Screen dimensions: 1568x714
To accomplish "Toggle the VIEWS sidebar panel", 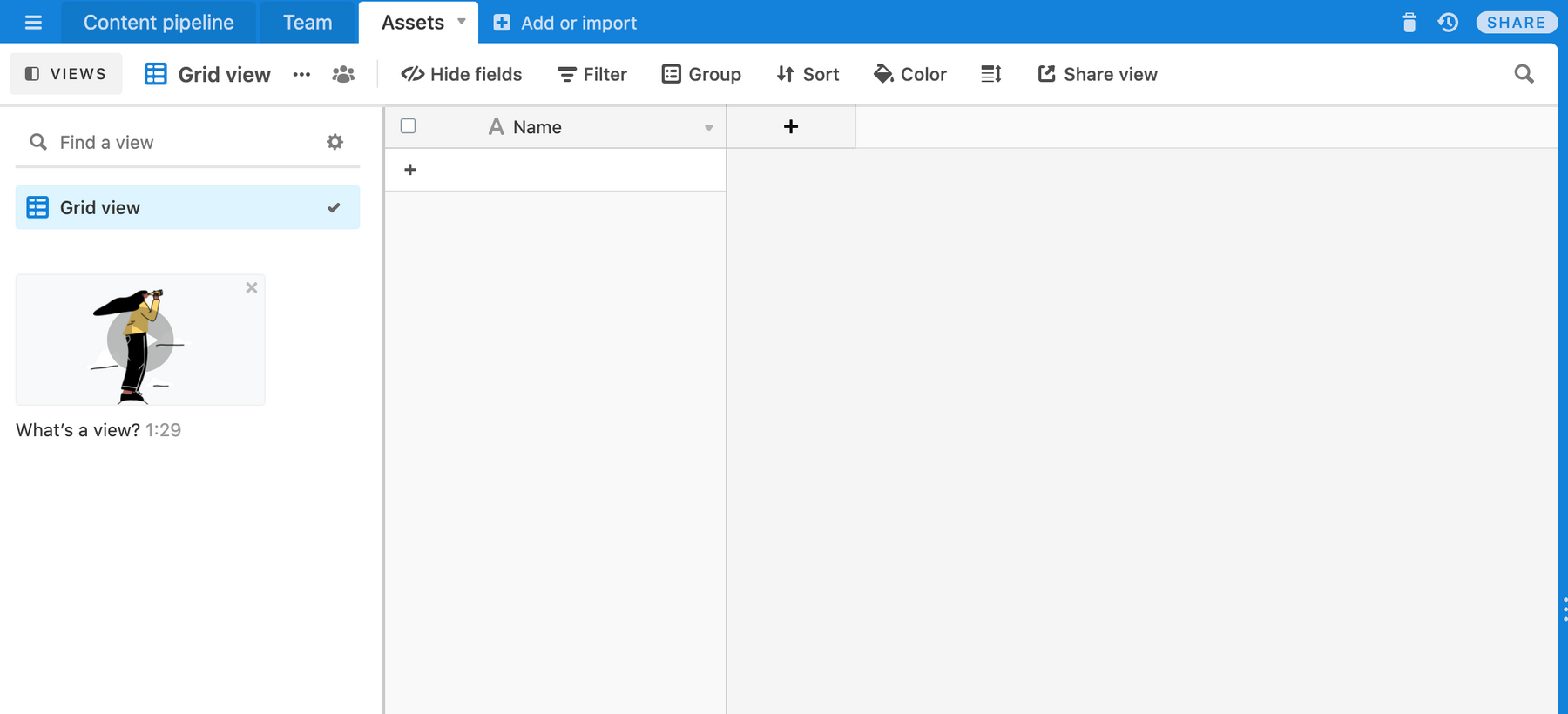I will 66,74.
